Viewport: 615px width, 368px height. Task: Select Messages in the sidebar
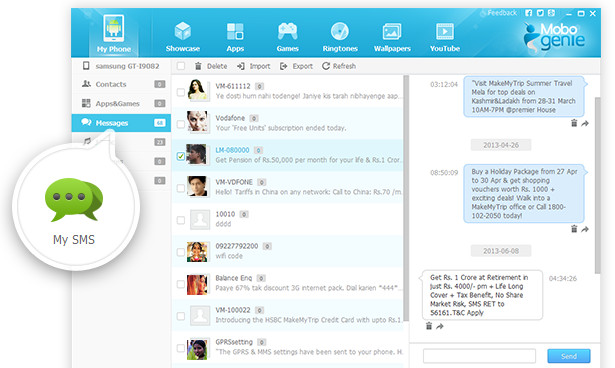(122, 123)
